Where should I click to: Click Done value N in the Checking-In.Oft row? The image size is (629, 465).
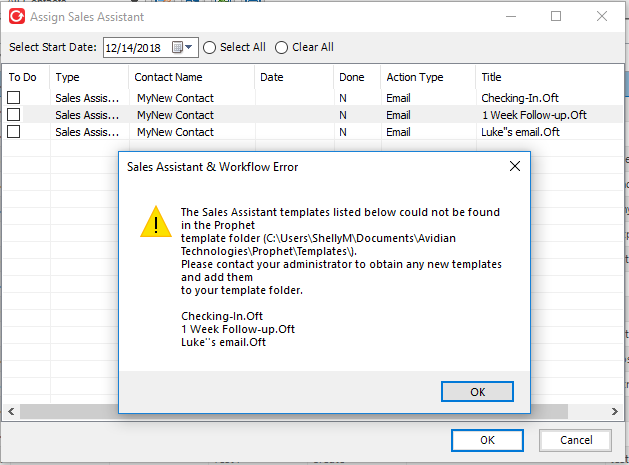pyautogui.click(x=343, y=98)
